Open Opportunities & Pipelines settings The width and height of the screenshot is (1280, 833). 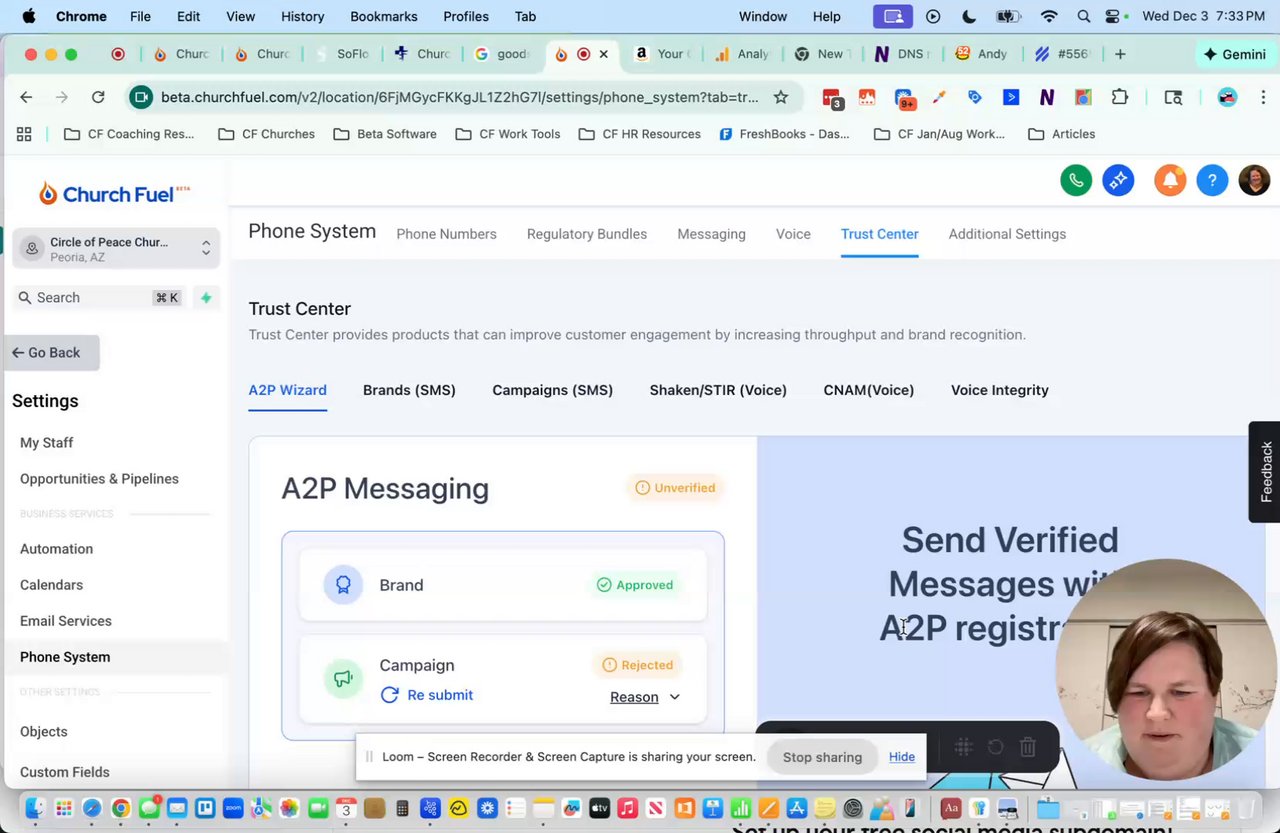point(99,479)
